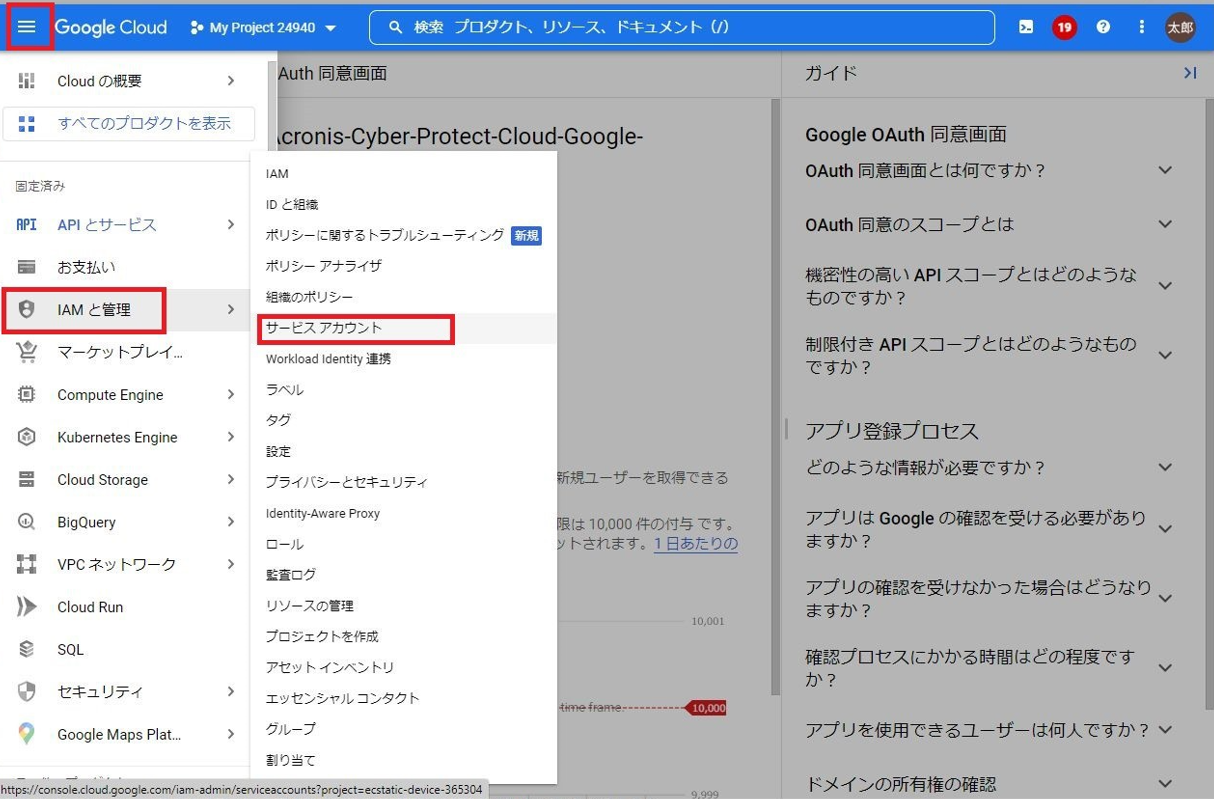Click すべてのプロダクトを表示 button

(129, 124)
